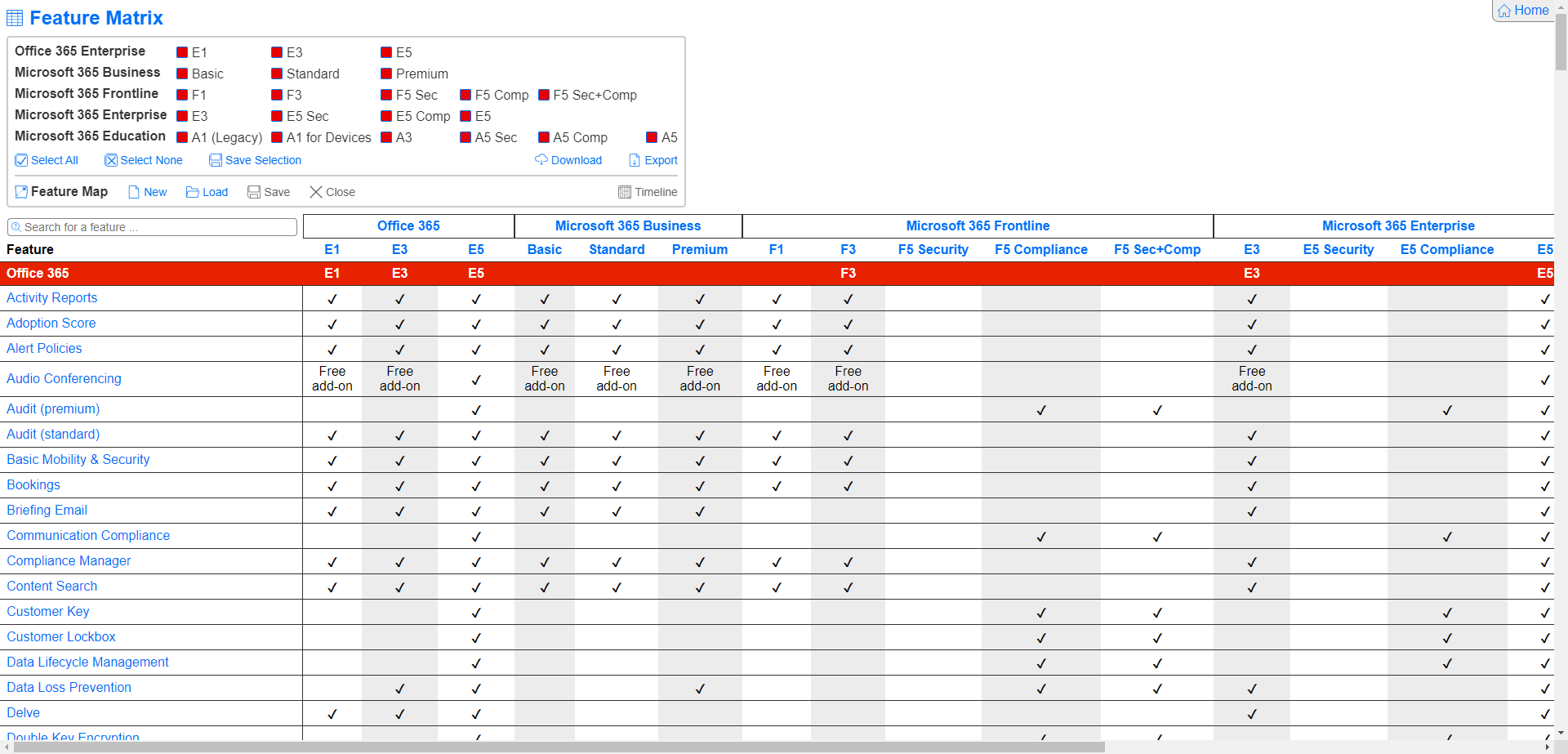This screenshot has height=754, width=1568.
Task: Click the F5 Compliance column header
Action: (x=1040, y=250)
